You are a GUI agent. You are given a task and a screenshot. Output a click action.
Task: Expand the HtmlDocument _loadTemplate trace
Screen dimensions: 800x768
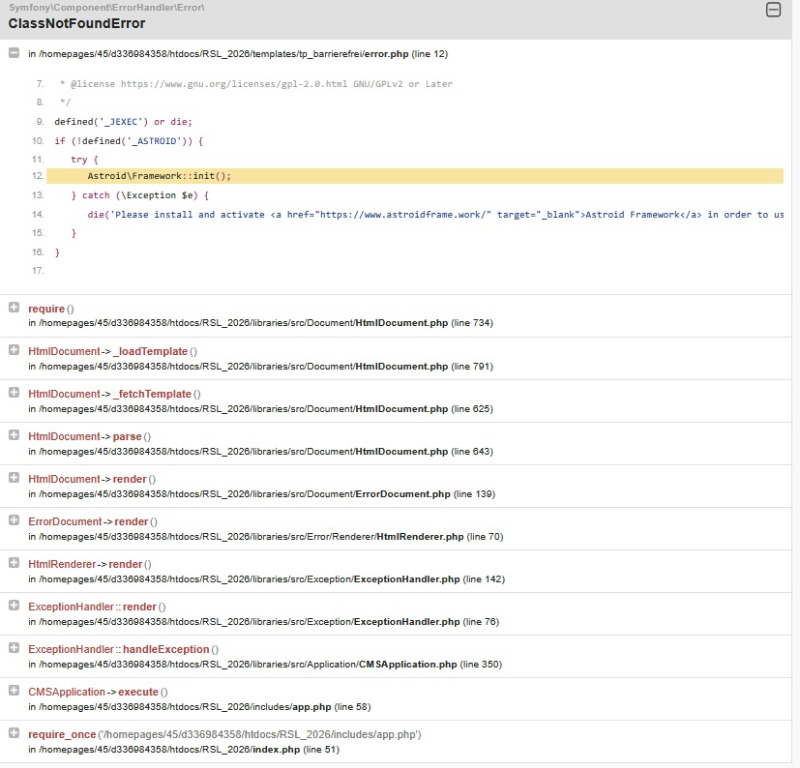[x=14, y=350]
